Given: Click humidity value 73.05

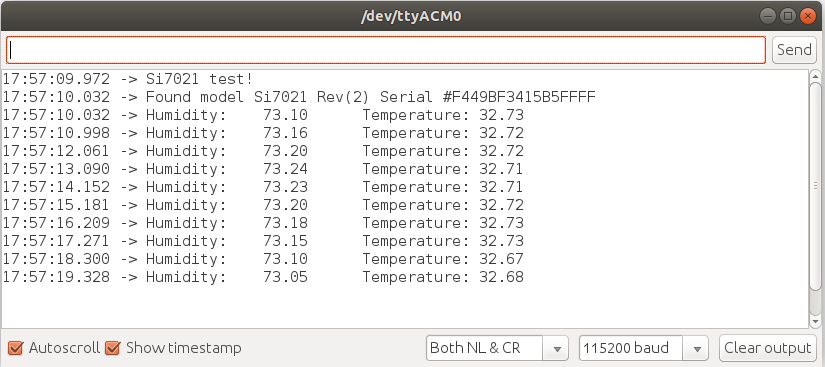Looking at the screenshot, I should tap(285, 277).
